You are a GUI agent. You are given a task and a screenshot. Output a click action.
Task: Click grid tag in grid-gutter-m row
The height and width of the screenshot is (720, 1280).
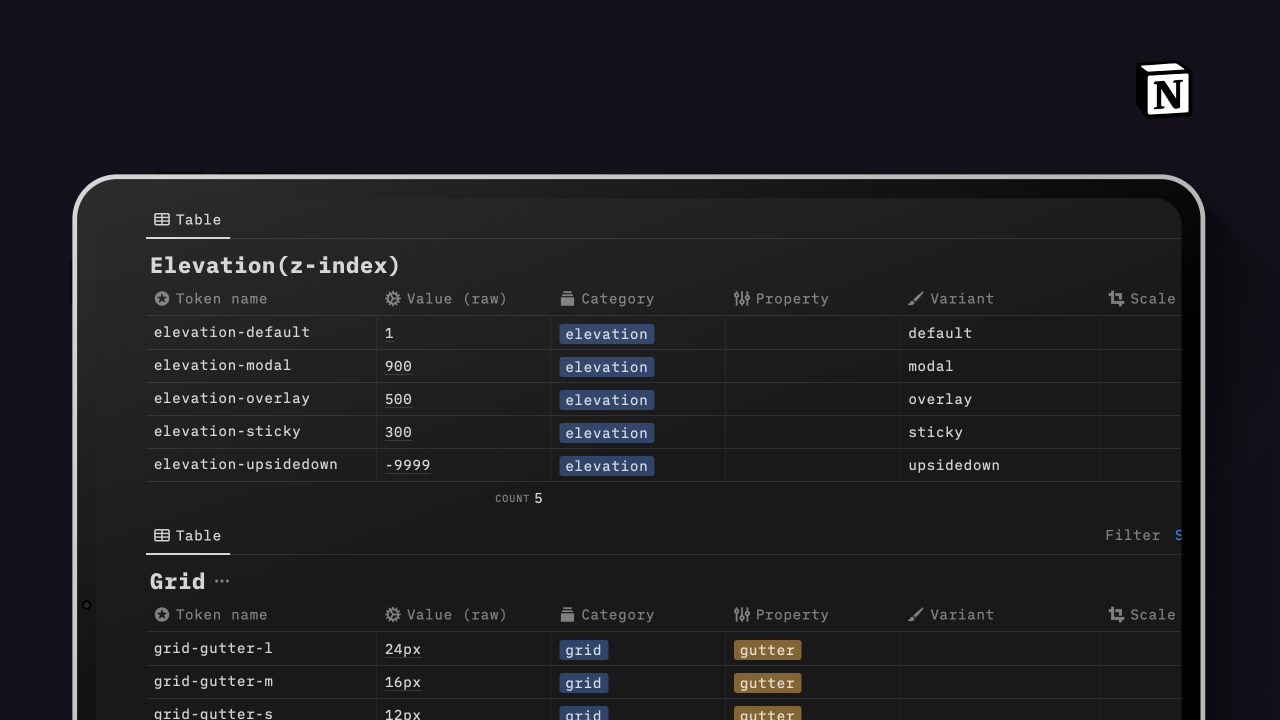point(584,683)
